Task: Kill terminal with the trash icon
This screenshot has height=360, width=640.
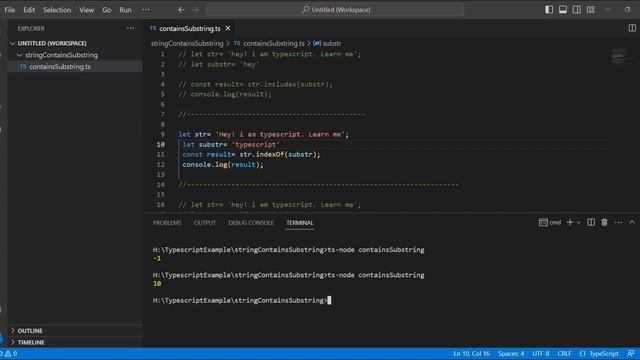Action: pos(604,222)
